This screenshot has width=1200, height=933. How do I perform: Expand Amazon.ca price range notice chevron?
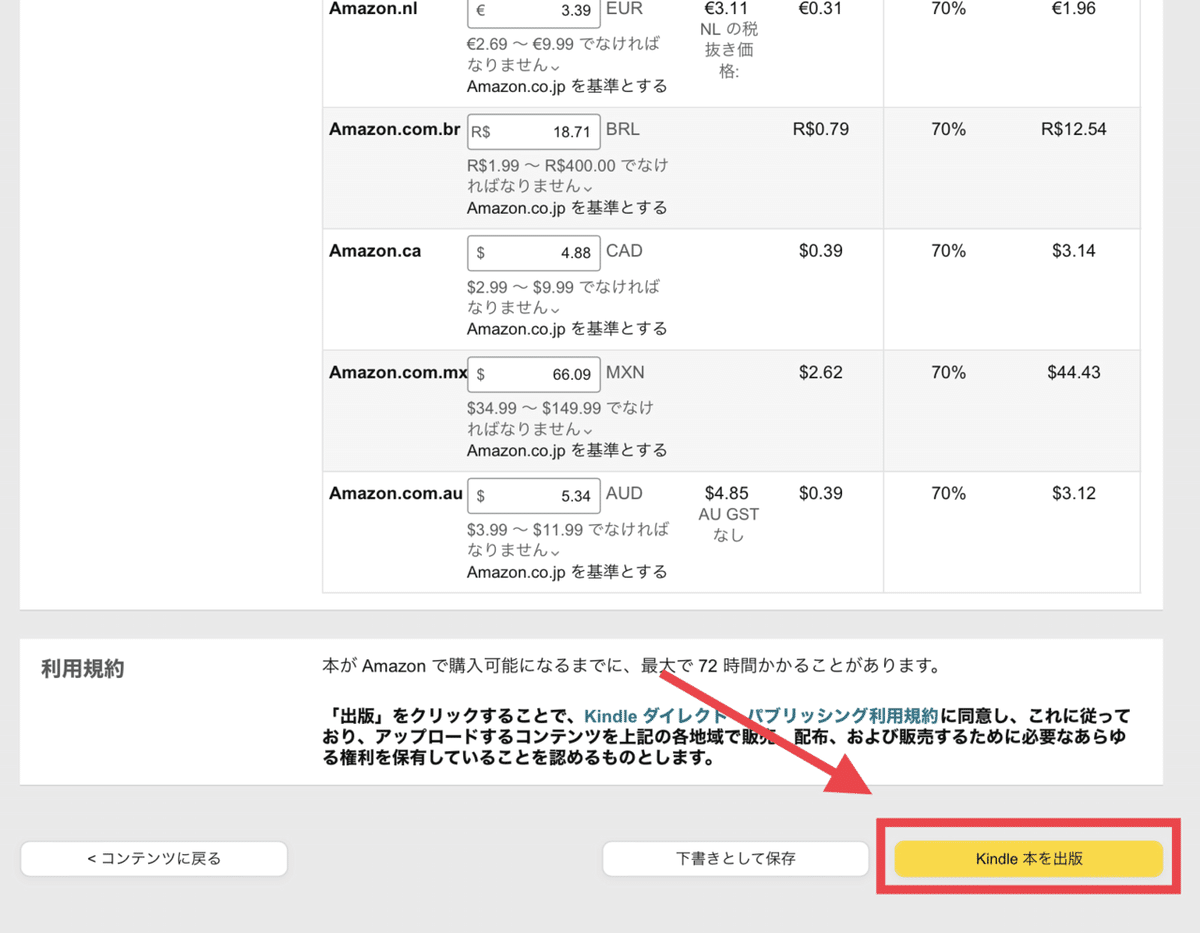(555, 309)
